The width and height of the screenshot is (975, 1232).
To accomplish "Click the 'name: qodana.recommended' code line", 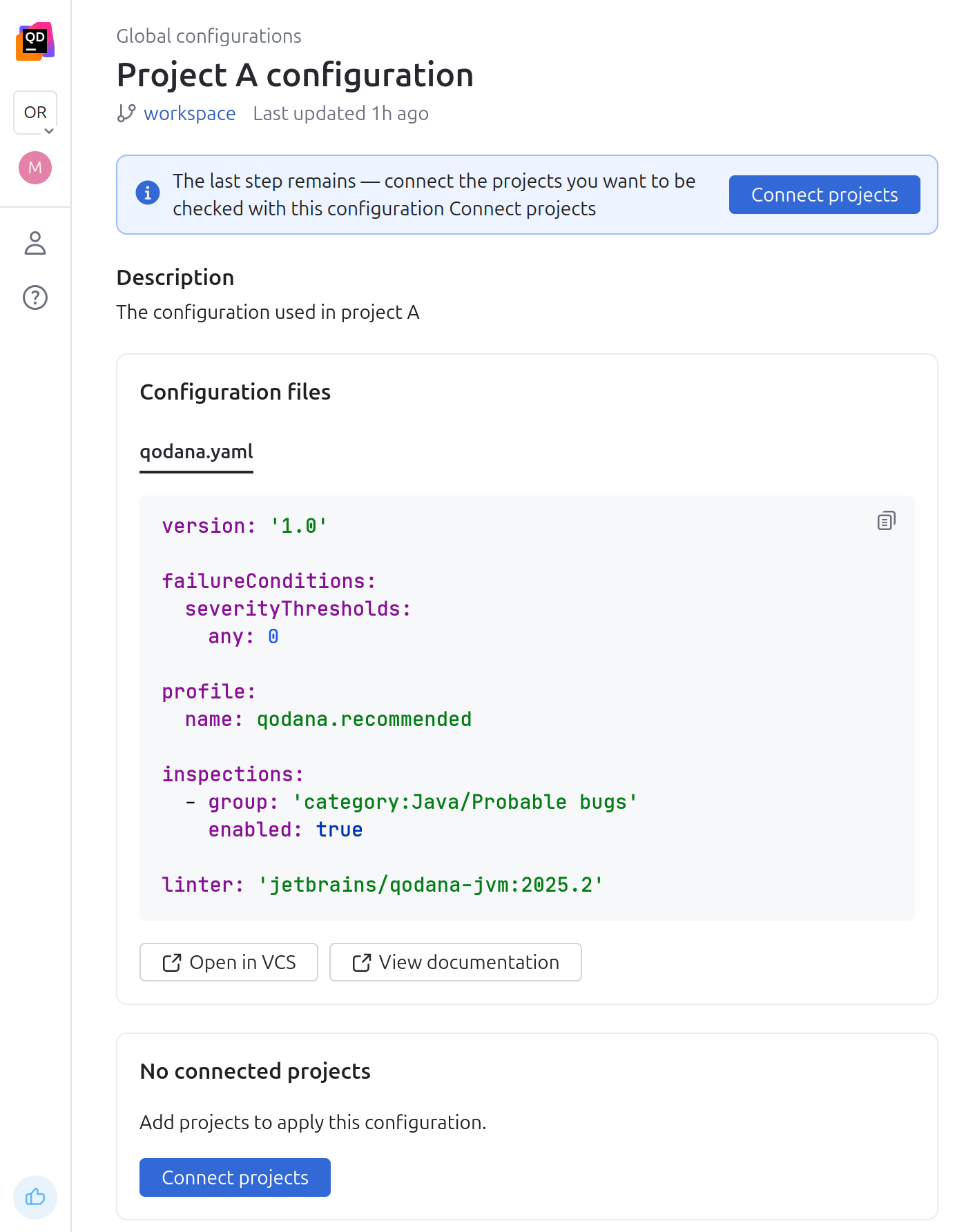I will pyautogui.click(x=328, y=719).
